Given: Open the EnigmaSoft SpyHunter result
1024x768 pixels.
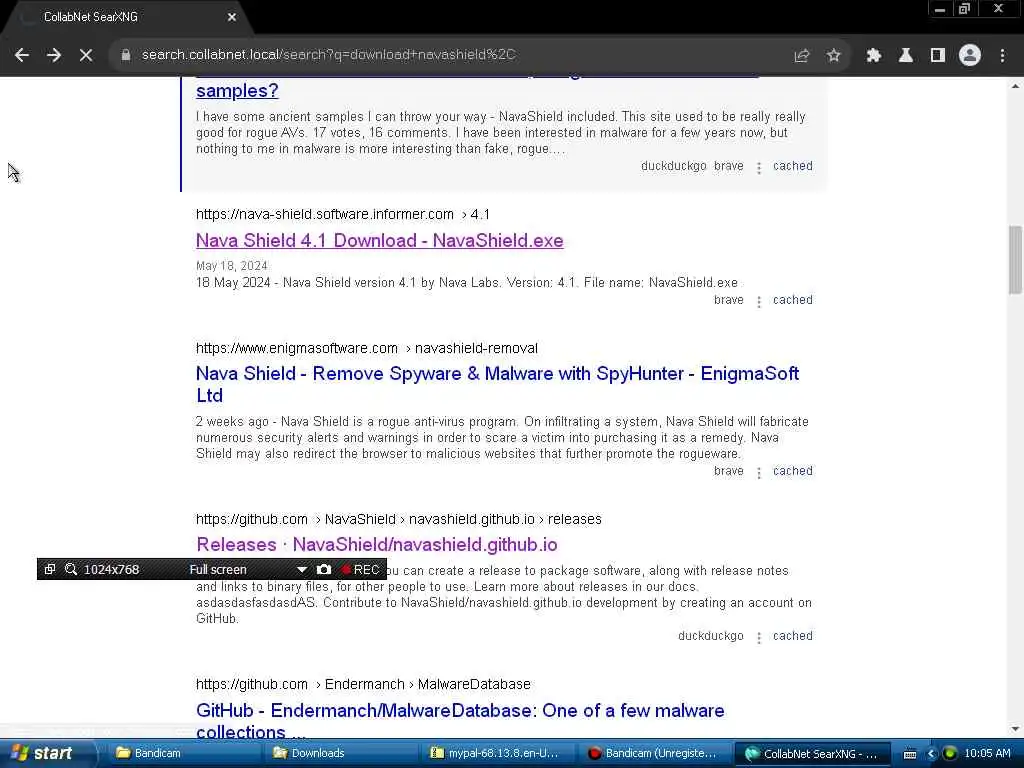Looking at the screenshot, I should coord(498,384).
